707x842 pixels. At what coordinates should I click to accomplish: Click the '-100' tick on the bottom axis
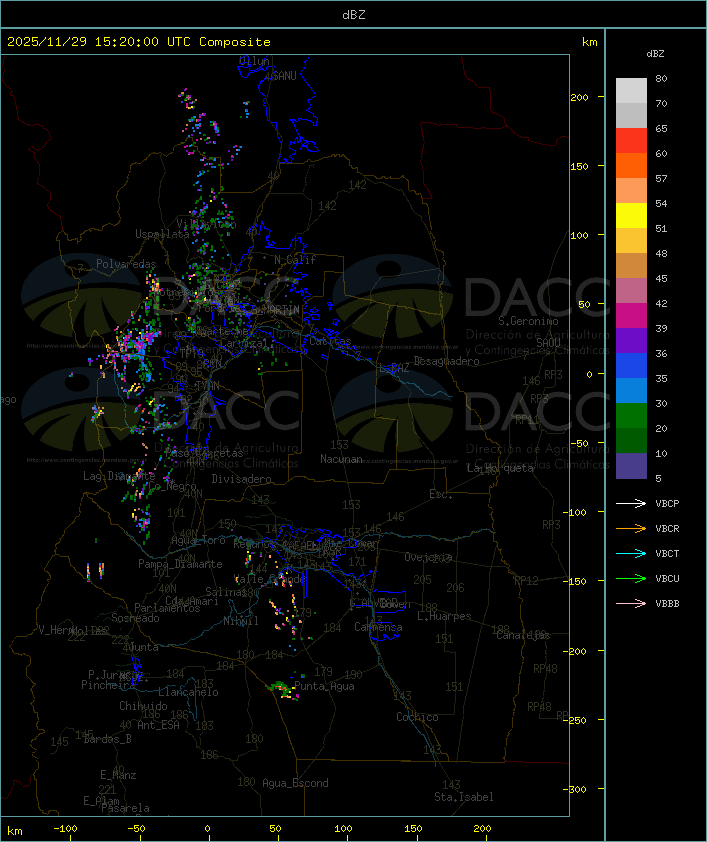tap(65, 829)
